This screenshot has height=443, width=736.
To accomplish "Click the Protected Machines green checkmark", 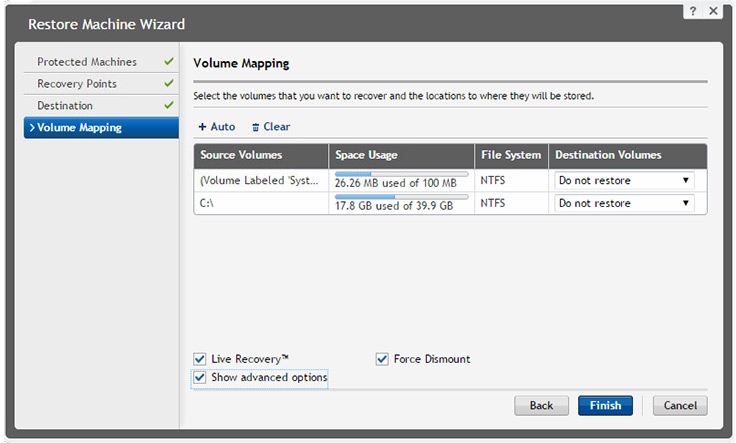I will pyautogui.click(x=168, y=62).
